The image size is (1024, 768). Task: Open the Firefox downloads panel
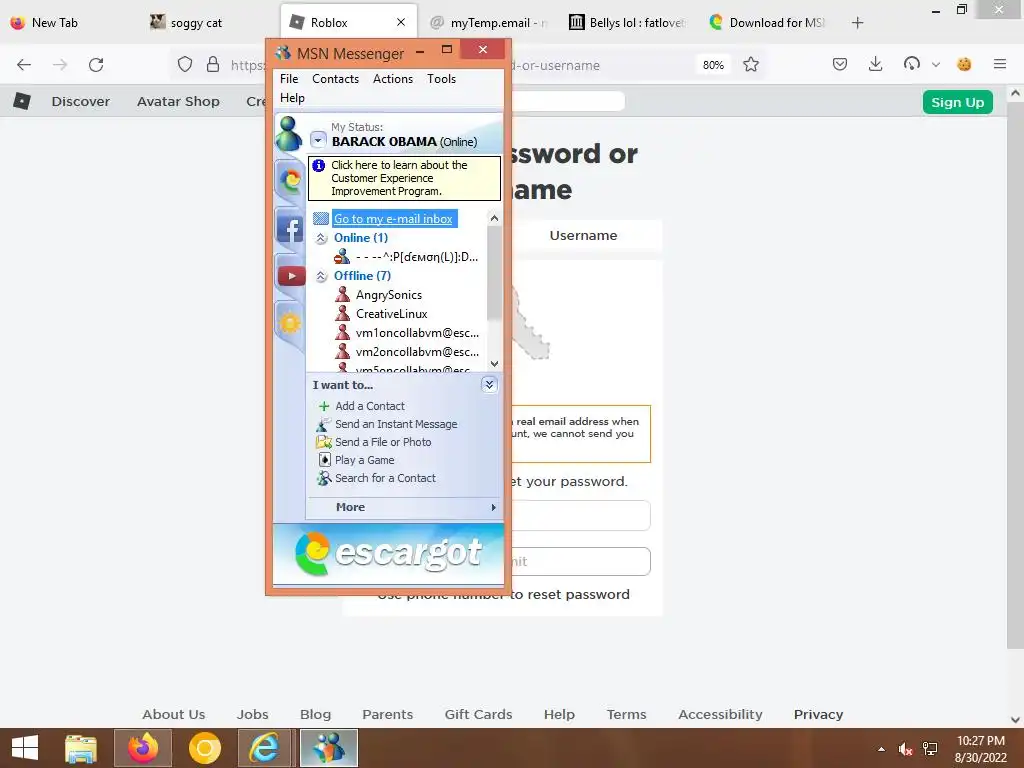coord(876,64)
